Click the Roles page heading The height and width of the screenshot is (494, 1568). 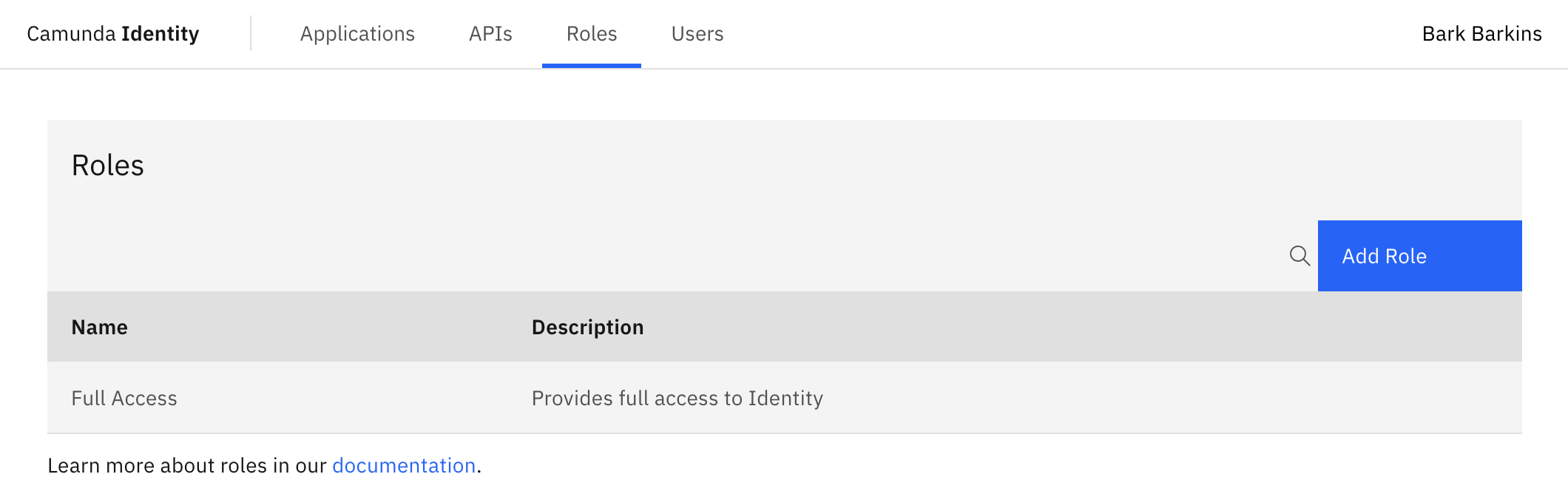[x=107, y=164]
